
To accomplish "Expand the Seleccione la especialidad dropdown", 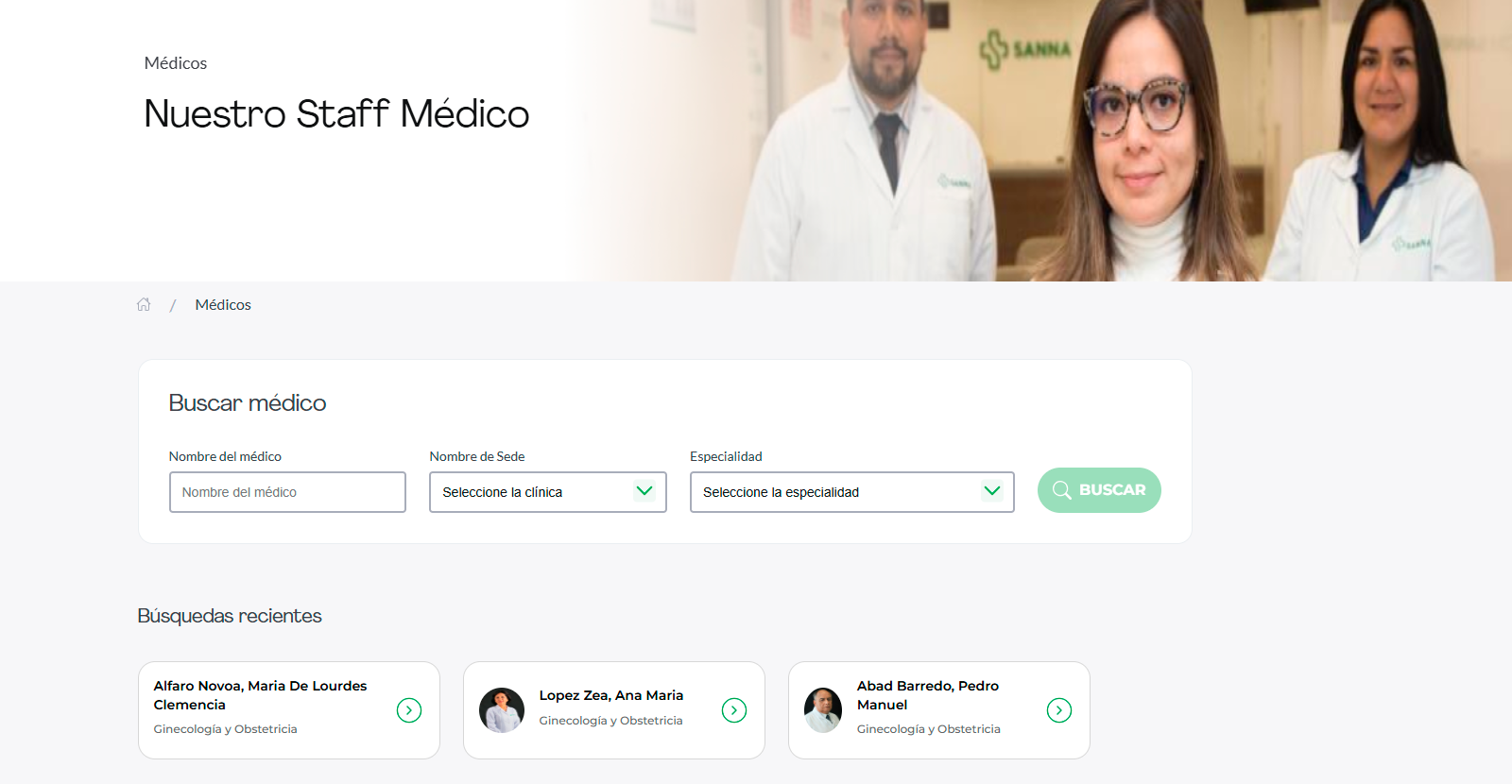I will [x=852, y=492].
